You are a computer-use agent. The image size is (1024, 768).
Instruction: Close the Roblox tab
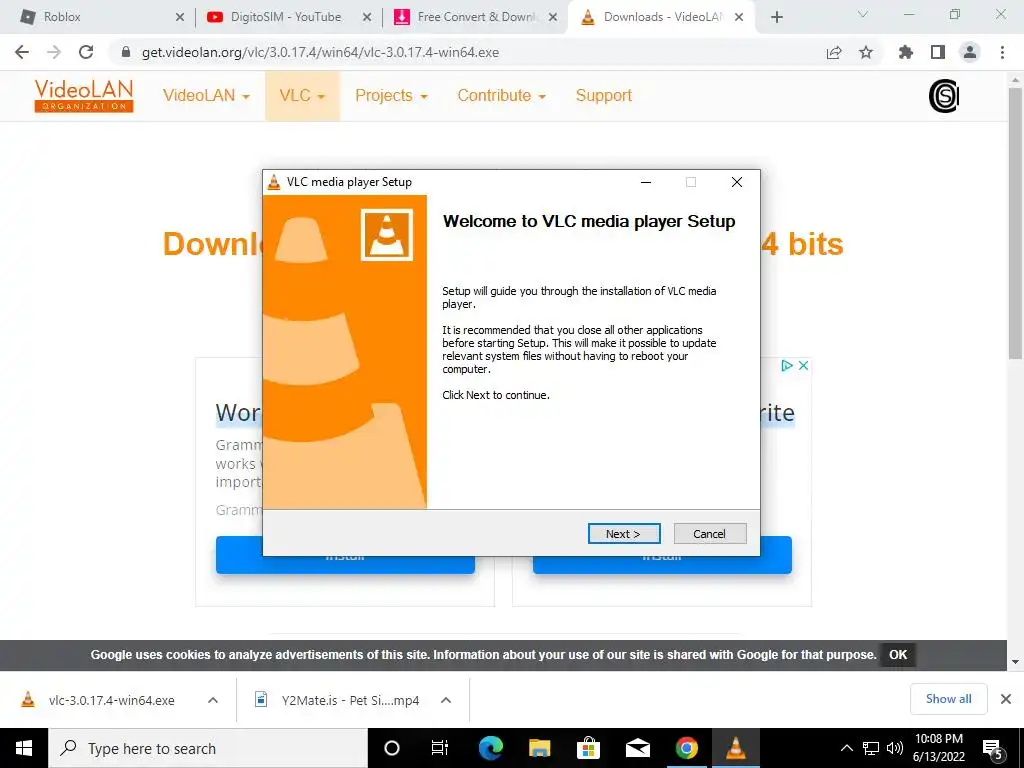(x=180, y=18)
